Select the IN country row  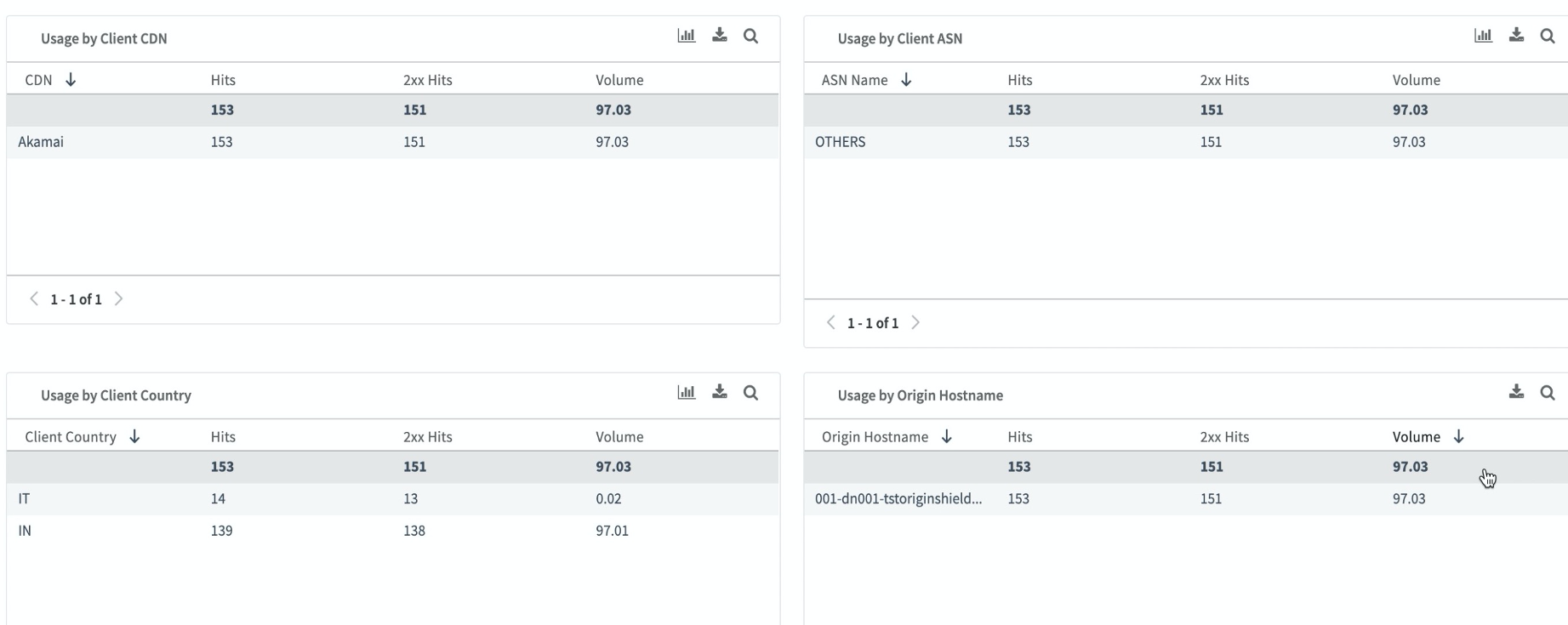26,531
